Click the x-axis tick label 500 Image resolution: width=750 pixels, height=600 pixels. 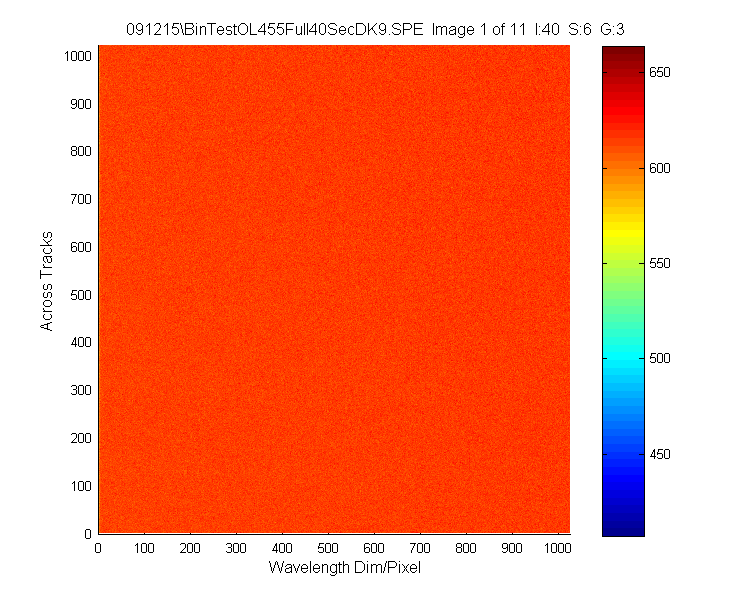[328, 548]
